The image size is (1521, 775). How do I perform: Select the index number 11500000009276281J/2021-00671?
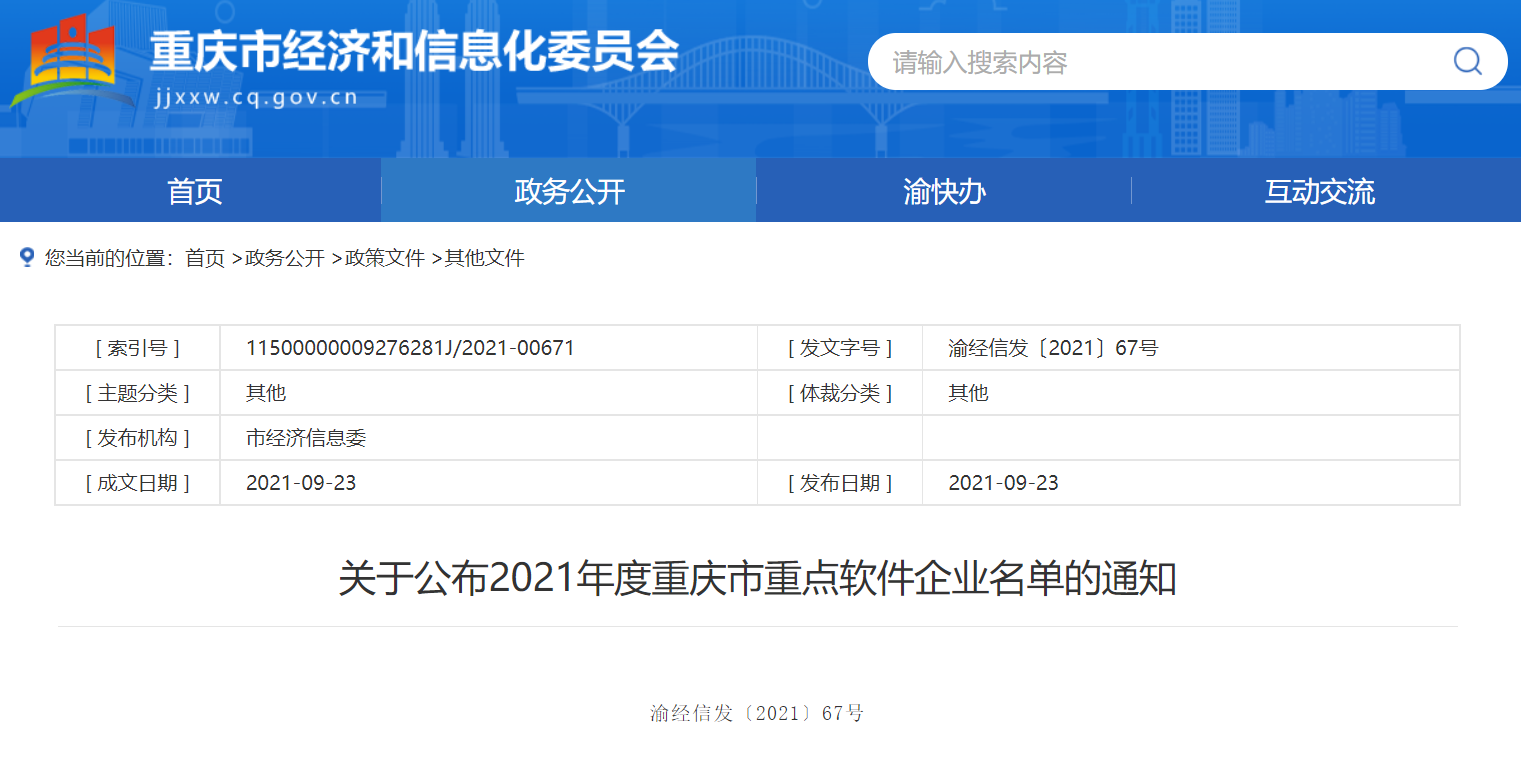pos(410,347)
